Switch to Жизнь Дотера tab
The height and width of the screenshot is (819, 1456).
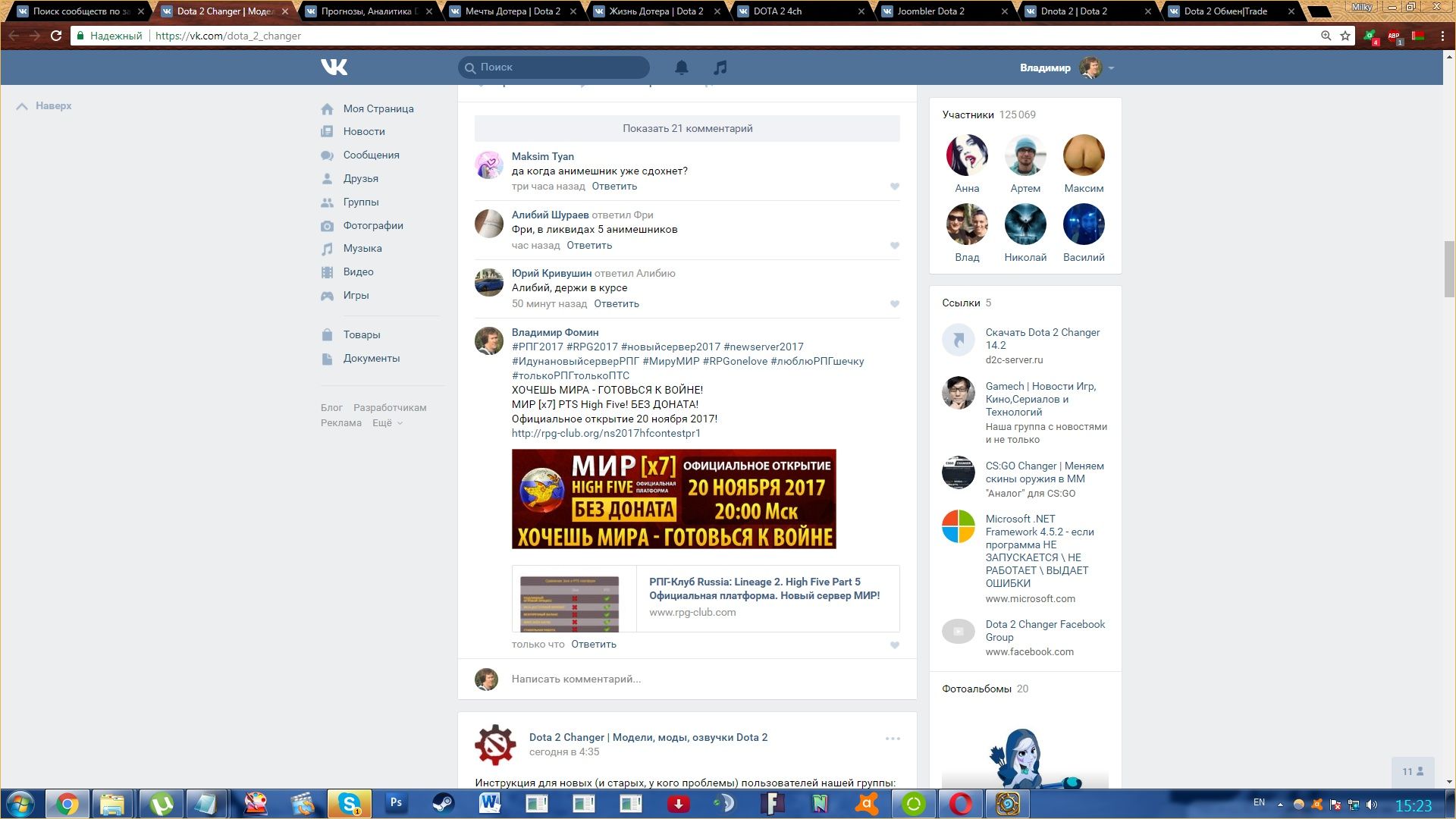pyautogui.click(x=656, y=11)
